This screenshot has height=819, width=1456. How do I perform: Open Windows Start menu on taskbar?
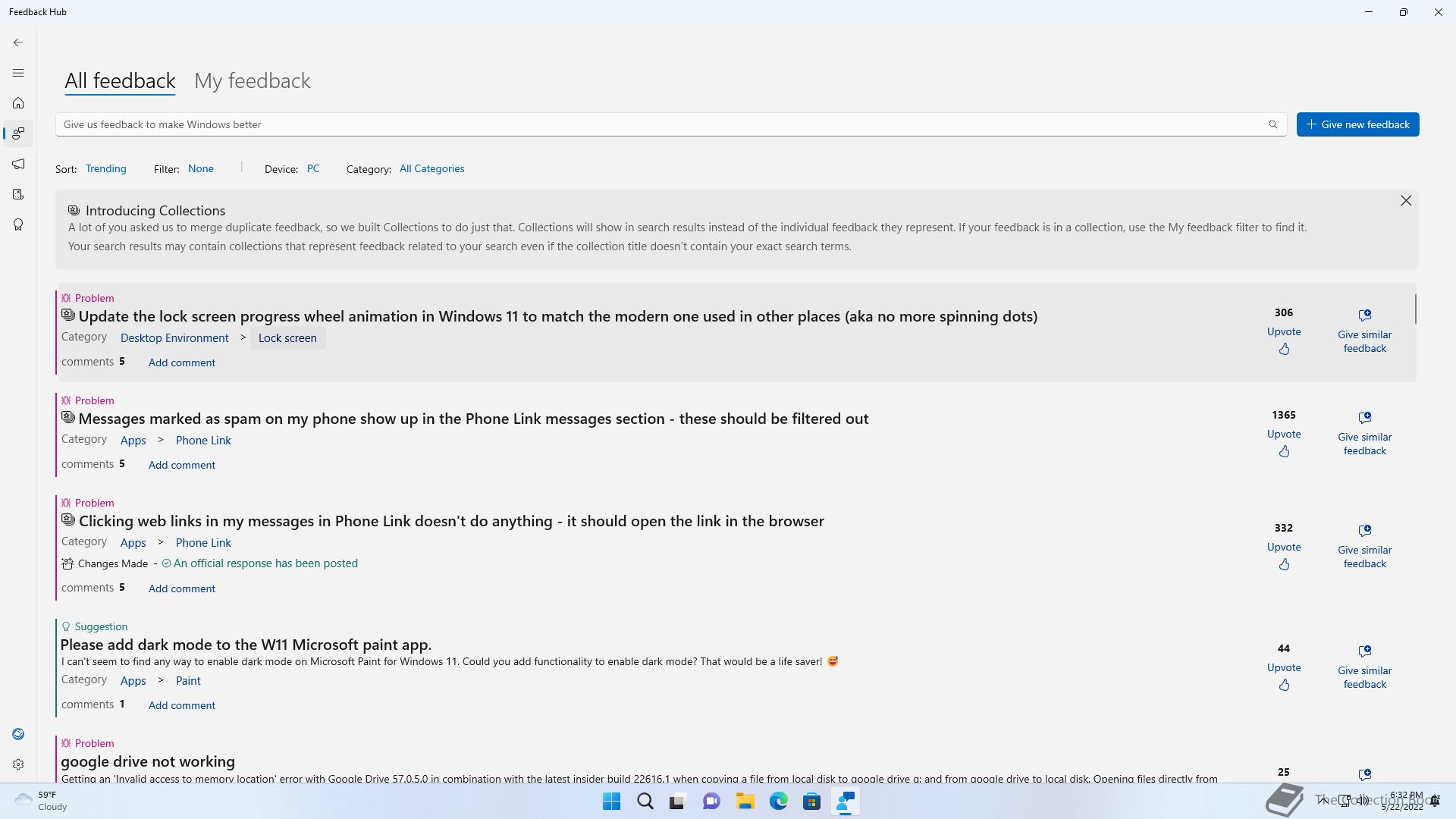[611, 802]
